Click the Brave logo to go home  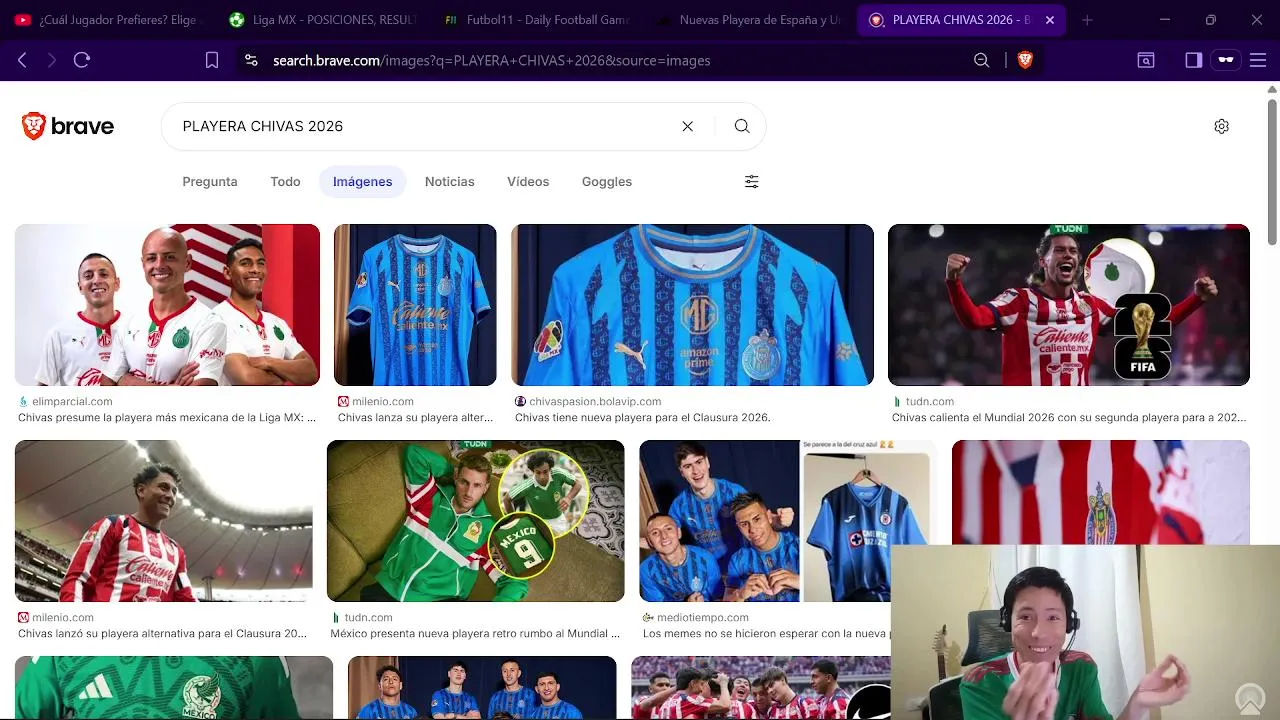68,126
